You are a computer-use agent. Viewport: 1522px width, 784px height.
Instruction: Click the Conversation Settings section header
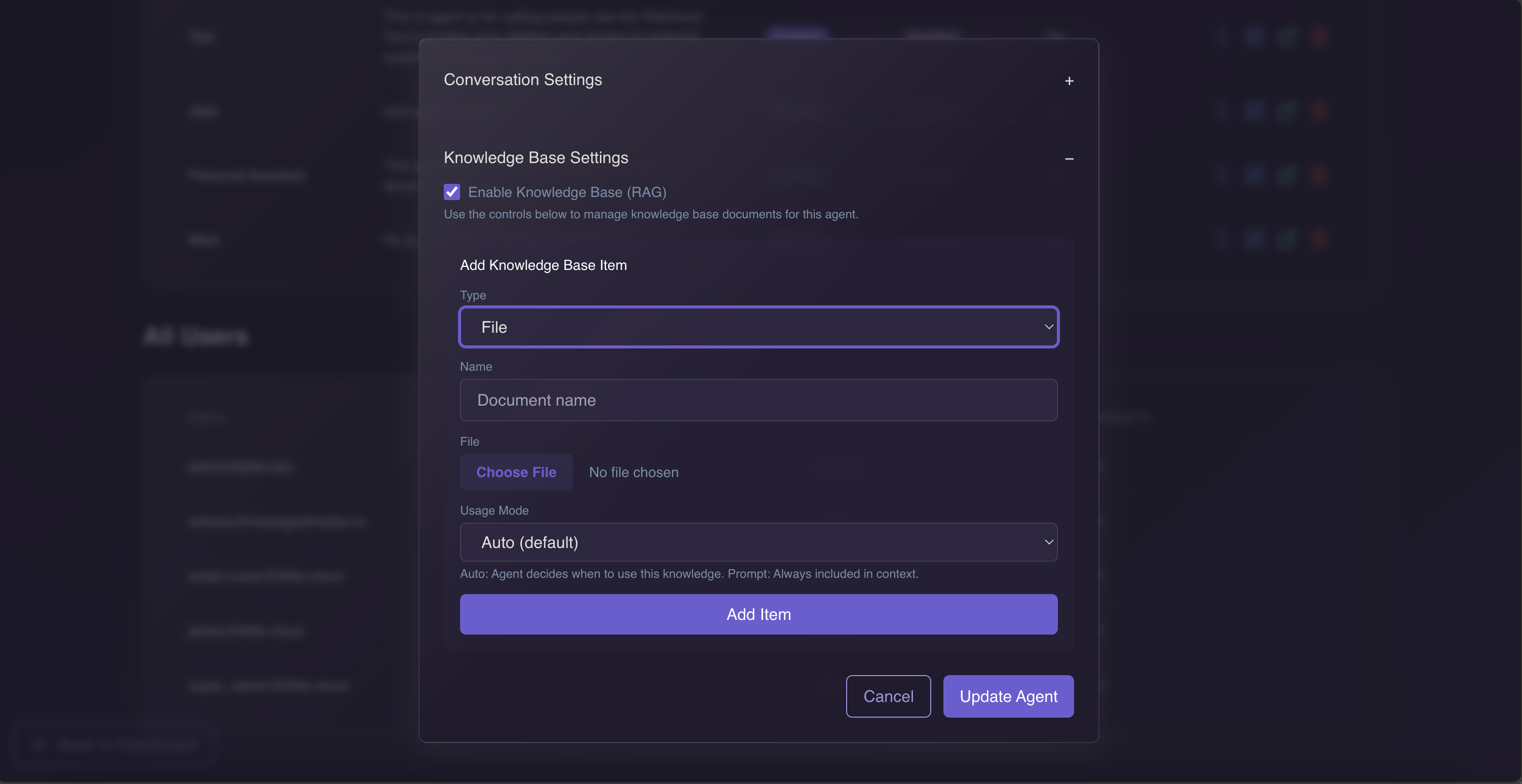click(x=523, y=80)
